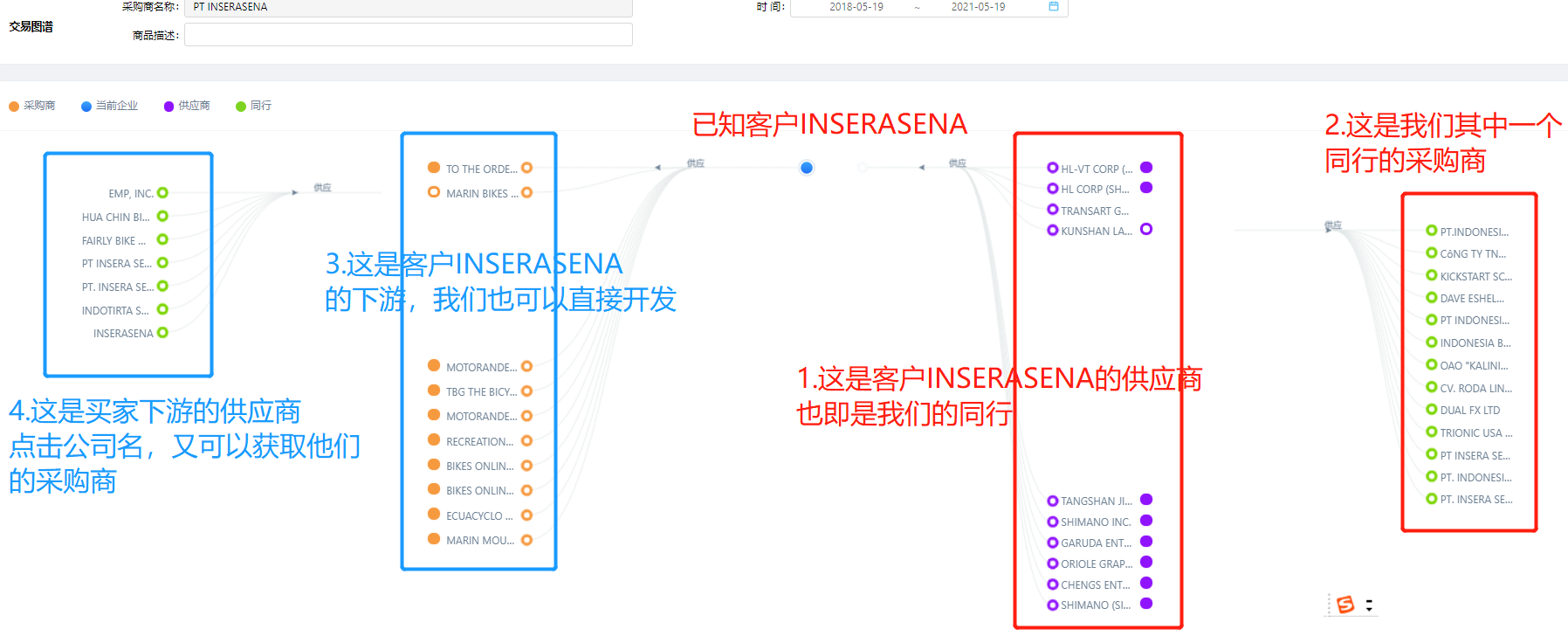Click CV. RODA LIN... peer node

[x=1432, y=387]
